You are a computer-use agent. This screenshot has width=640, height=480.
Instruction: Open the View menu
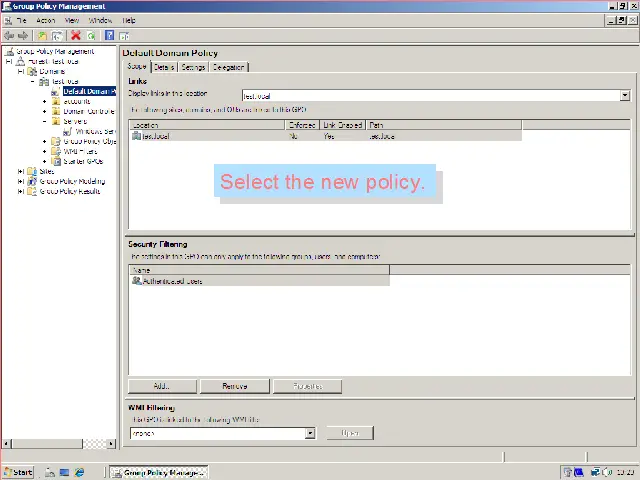tap(72, 20)
